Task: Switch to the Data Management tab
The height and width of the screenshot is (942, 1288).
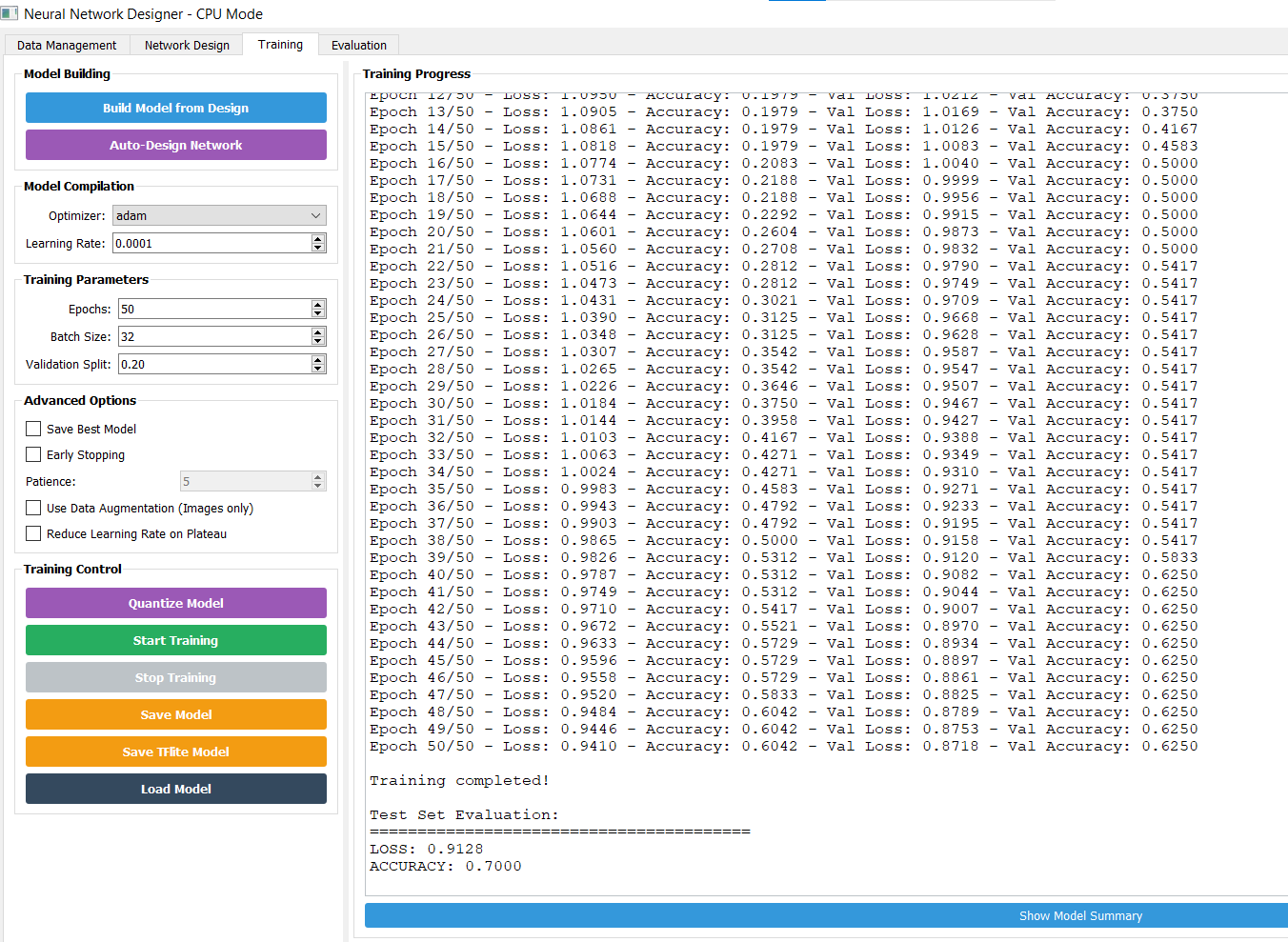Action: click(67, 45)
